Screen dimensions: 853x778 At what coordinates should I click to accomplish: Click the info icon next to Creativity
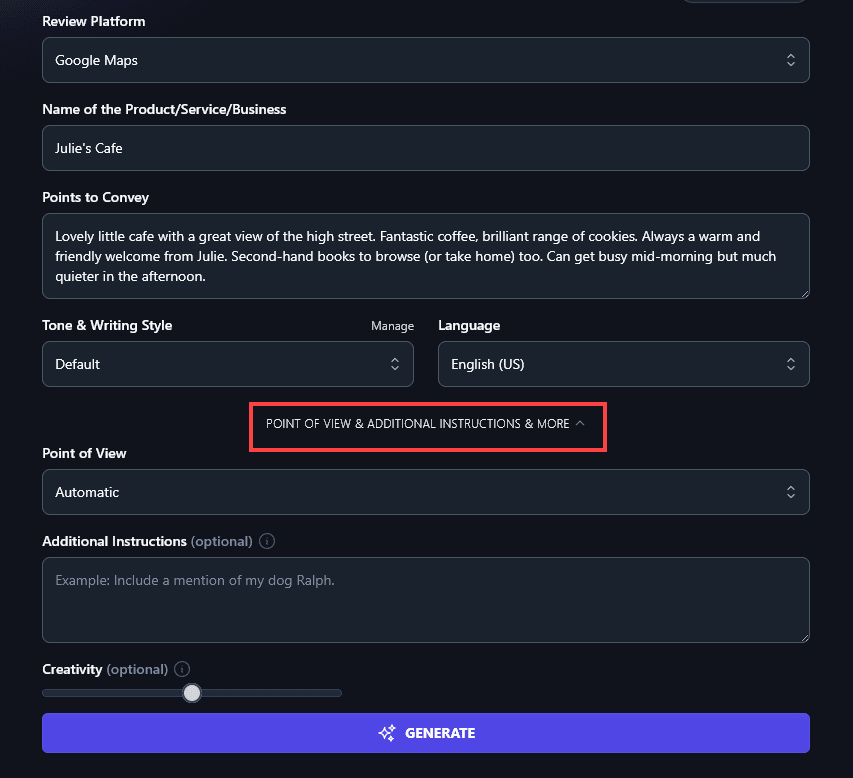click(x=182, y=669)
